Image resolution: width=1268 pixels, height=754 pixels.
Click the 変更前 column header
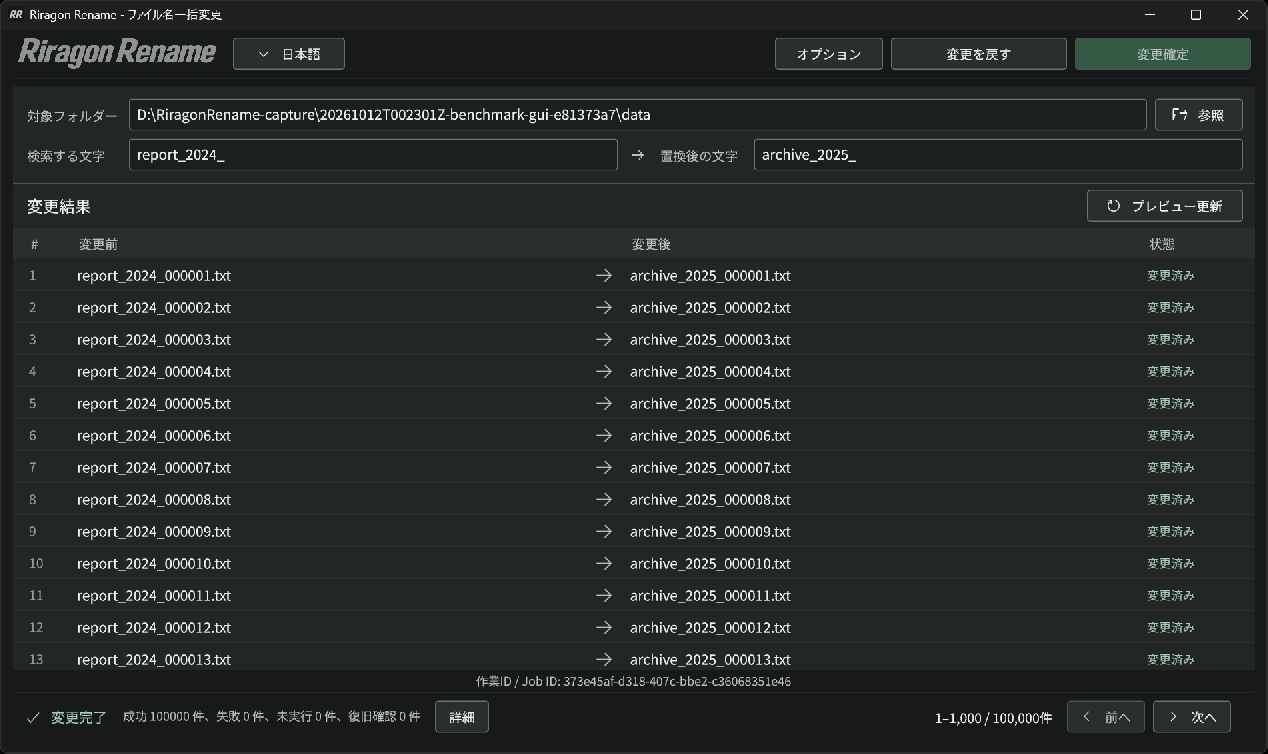98,244
